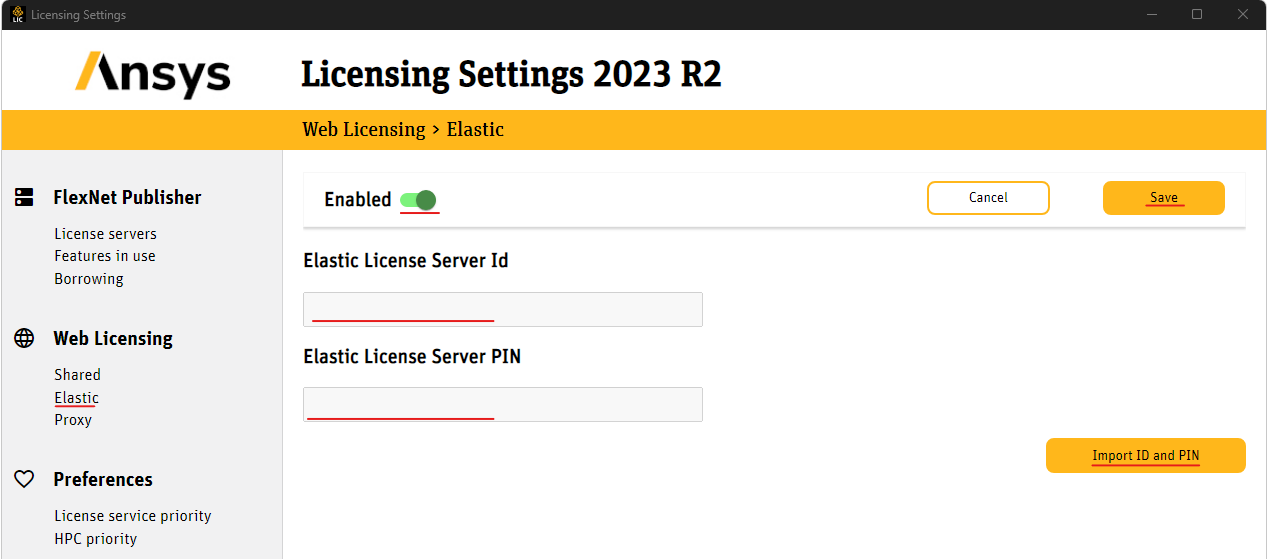Open License service priority preferences

point(133,516)
